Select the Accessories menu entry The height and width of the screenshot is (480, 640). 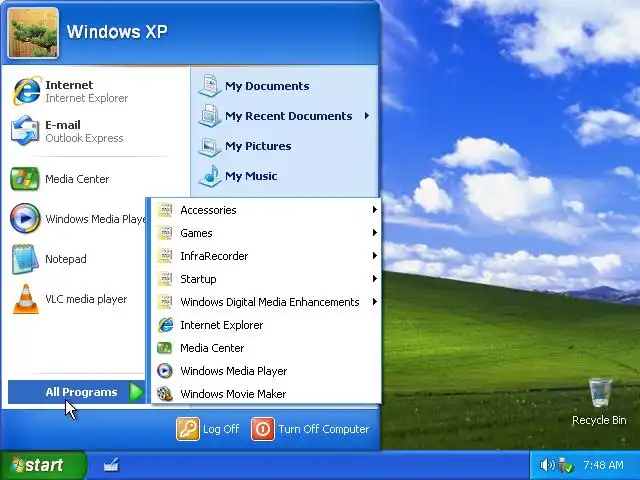point(266,210)
